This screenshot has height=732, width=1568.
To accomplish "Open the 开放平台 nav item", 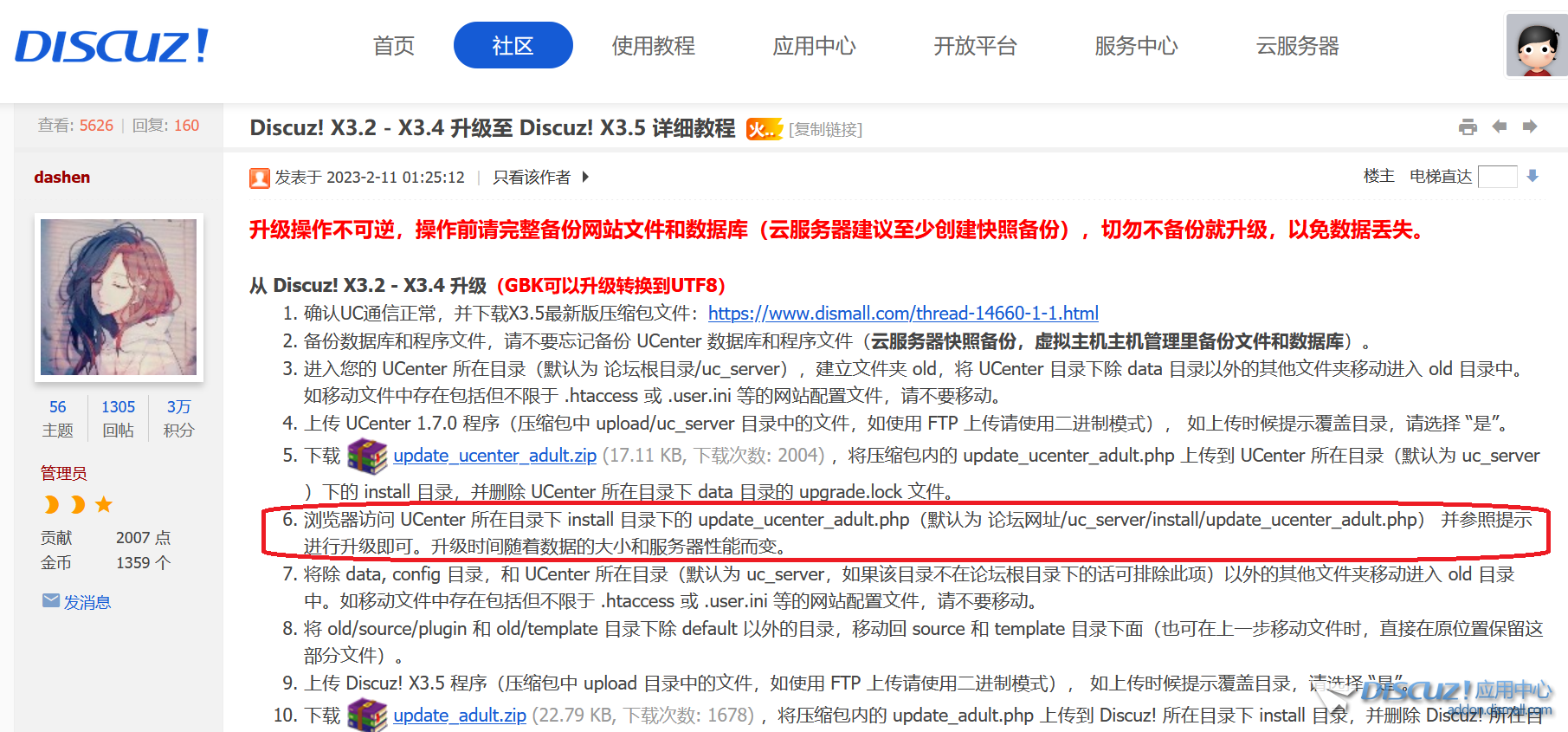I will 976,46.
